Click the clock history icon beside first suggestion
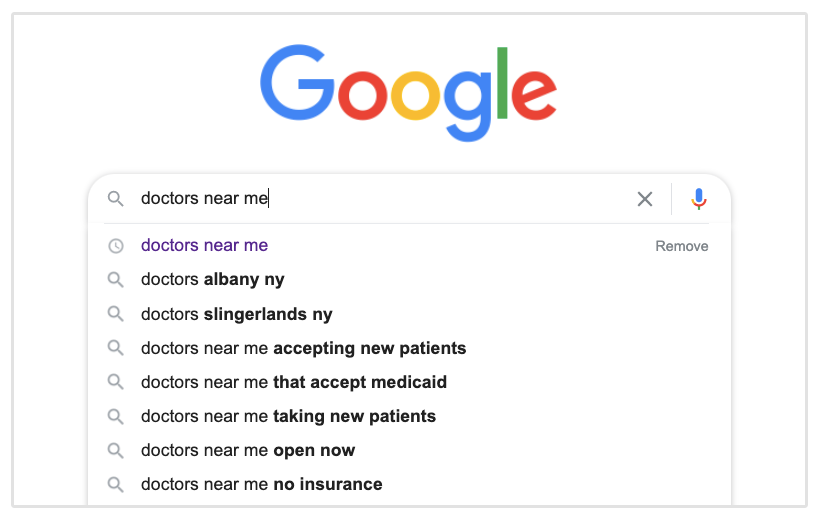Screen dimensions: 820x520 pos(116,246)
